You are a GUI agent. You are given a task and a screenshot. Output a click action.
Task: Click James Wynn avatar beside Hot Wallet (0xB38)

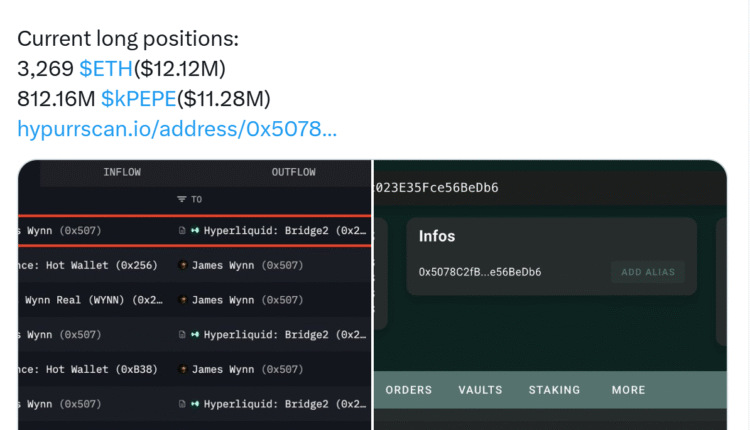183,369
